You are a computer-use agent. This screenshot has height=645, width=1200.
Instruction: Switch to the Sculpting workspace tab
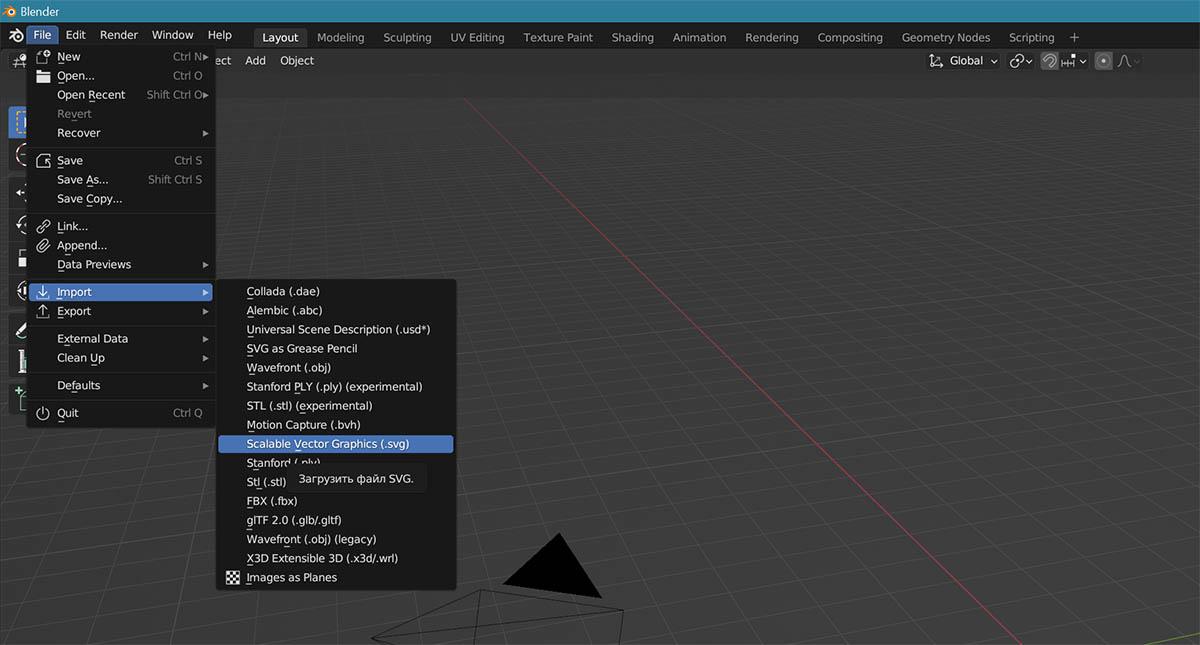[407, 37]
